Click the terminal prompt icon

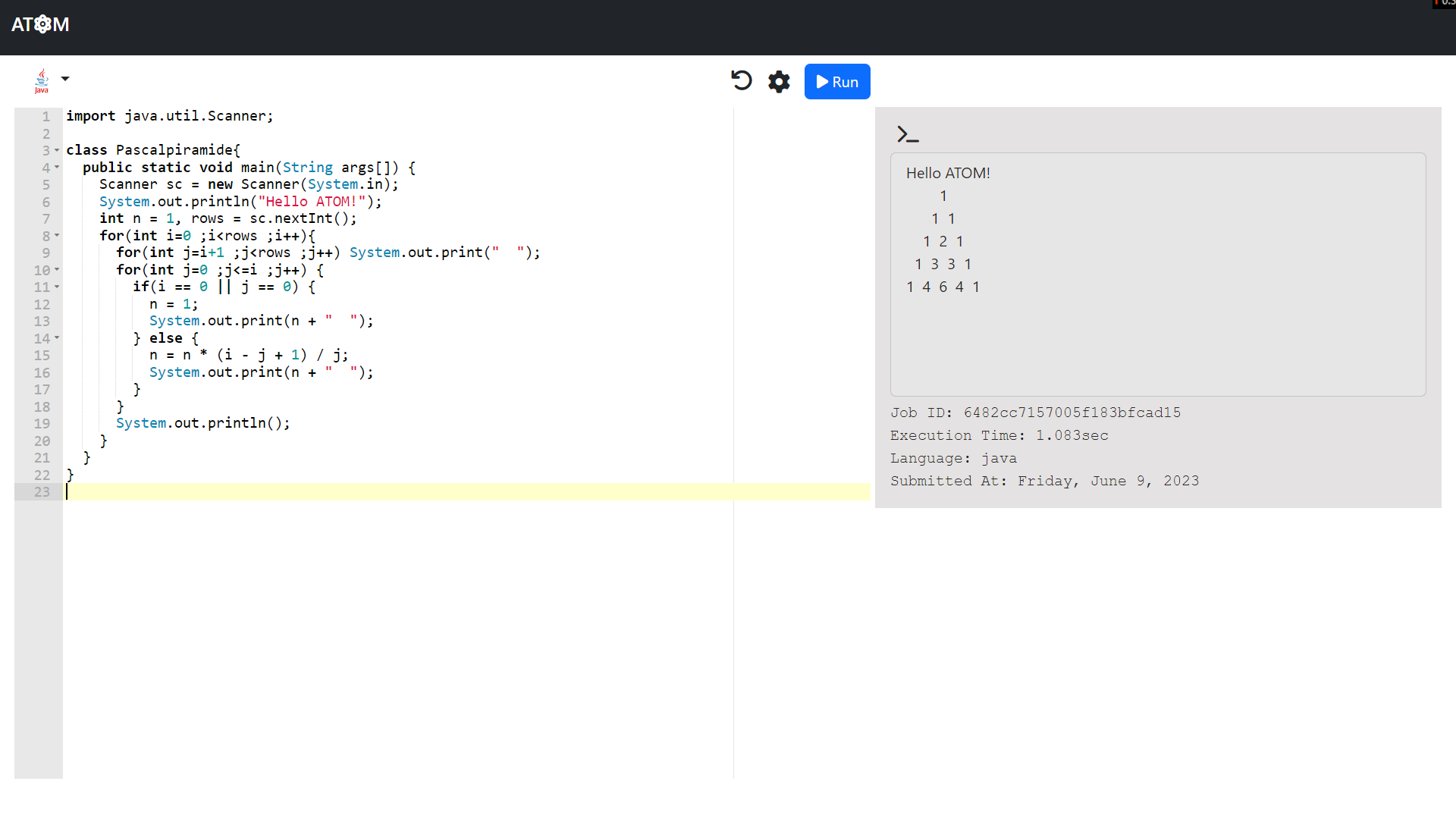pos(907,135)
